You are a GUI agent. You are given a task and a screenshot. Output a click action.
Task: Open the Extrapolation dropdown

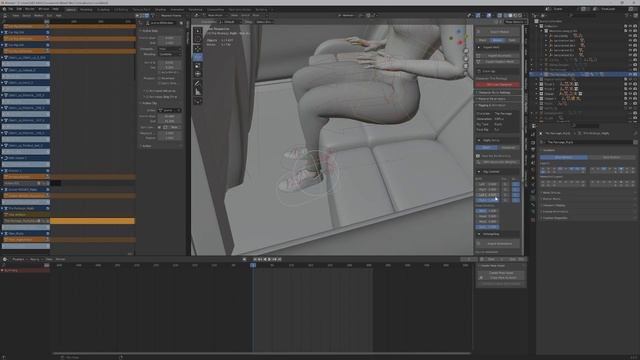(170, 49)
